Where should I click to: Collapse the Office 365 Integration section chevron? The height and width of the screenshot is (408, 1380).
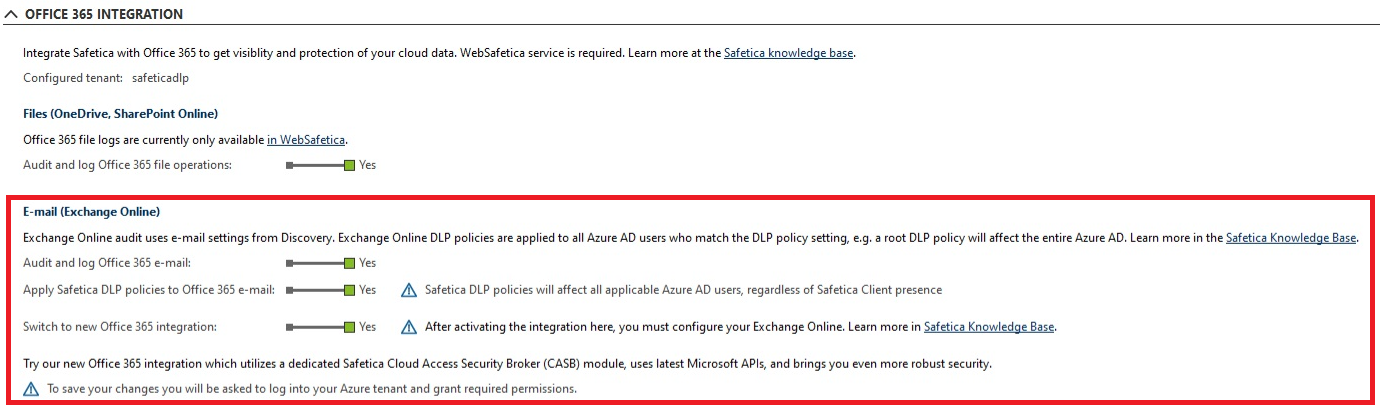11,15
